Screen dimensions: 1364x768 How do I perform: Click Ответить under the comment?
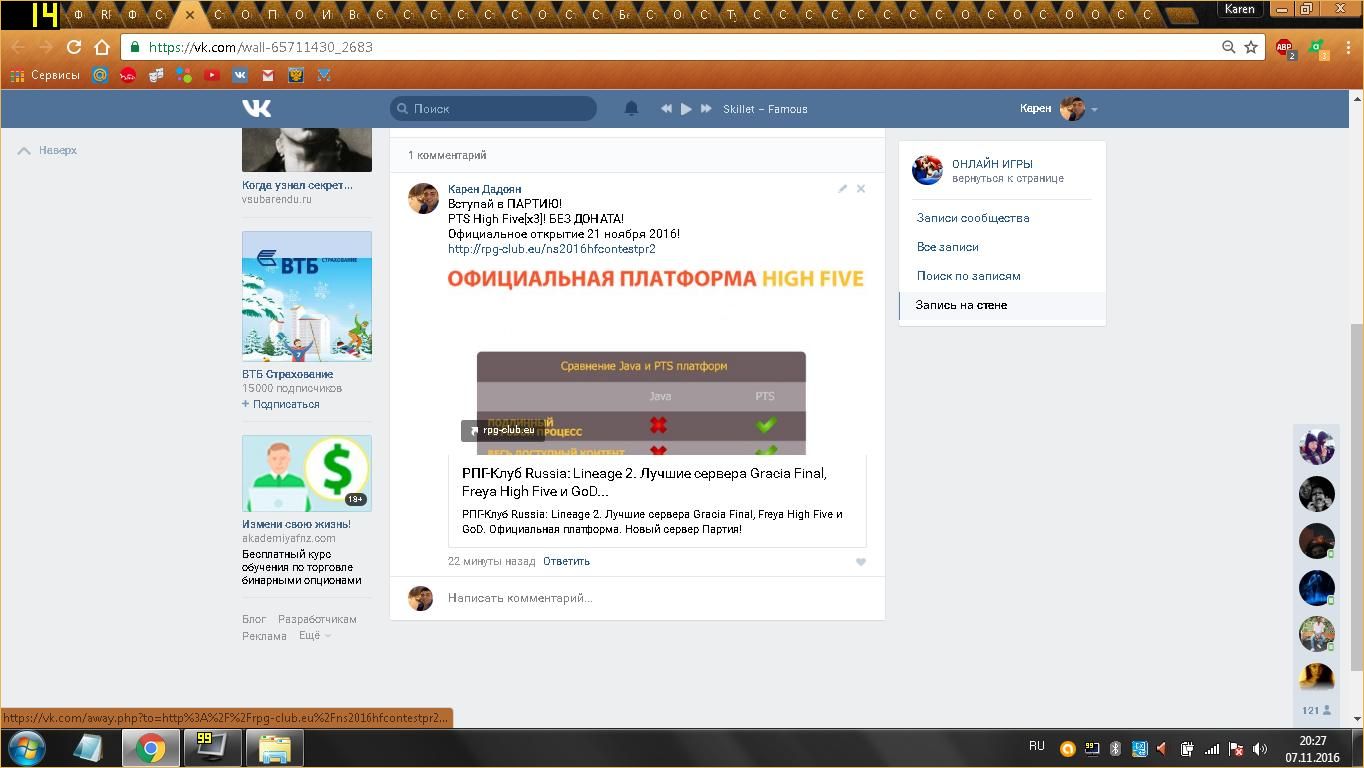click(566, 561)
